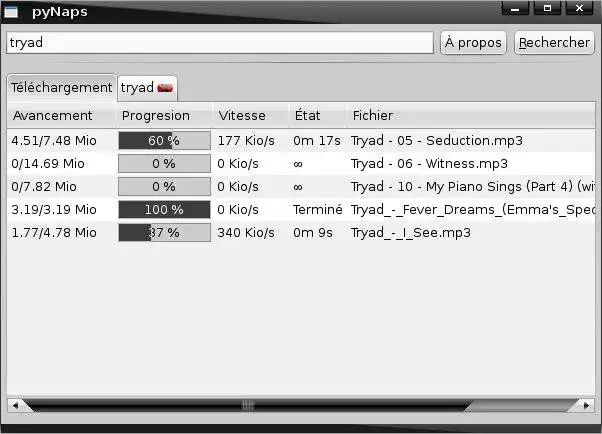Screen dimensions: 602x434
Task: Sort by the Progresion column header
Action: [x=164, y=116]
